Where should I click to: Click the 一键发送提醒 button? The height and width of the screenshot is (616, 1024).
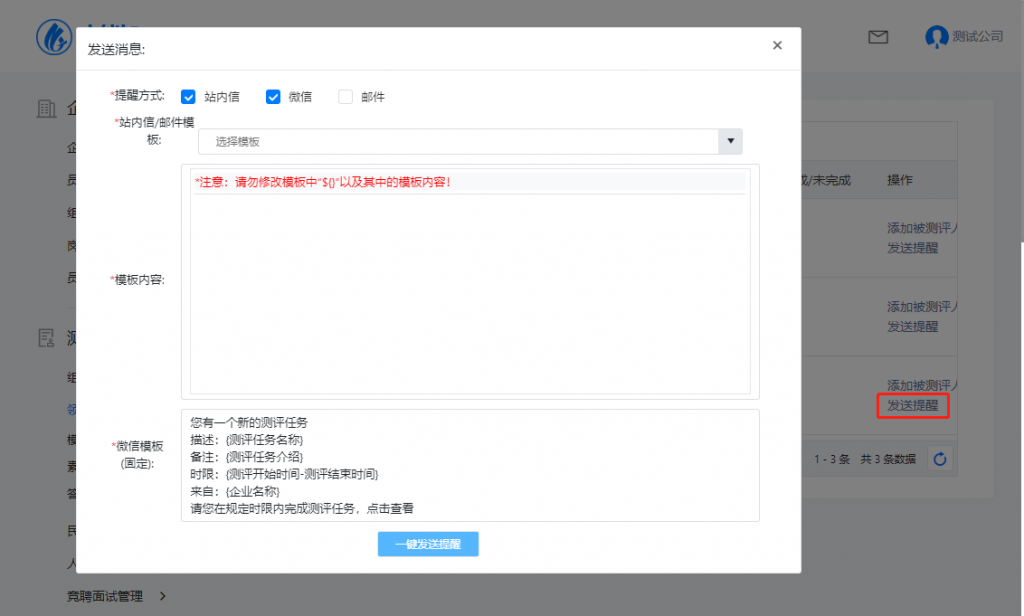pyautogui.click(x=428, y=543)
